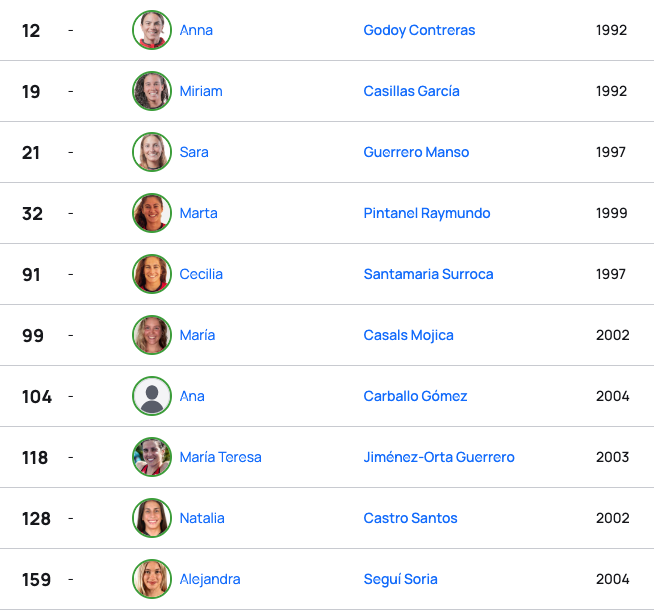Click the avatar photo in row 21

pos(152,152)
